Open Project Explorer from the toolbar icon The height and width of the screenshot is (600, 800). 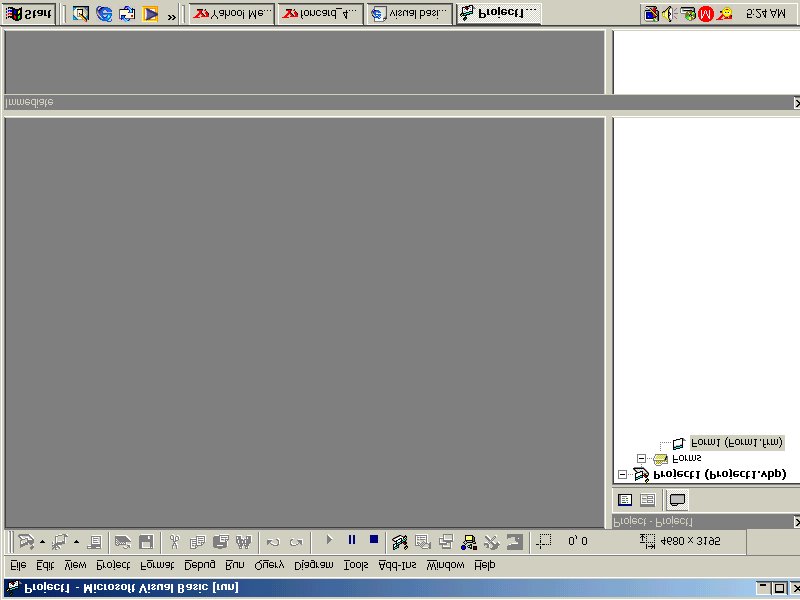(400, 541)
